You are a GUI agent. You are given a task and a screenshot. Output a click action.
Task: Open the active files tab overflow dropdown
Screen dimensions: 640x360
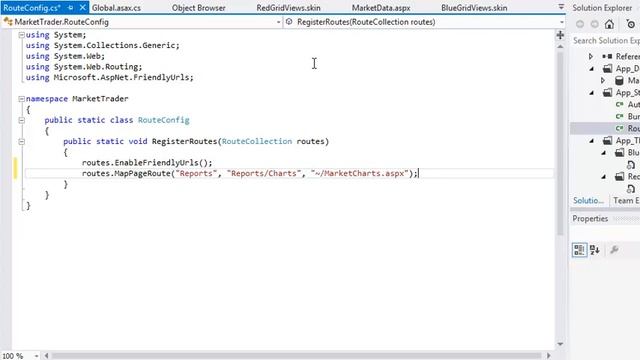(561, 7)
